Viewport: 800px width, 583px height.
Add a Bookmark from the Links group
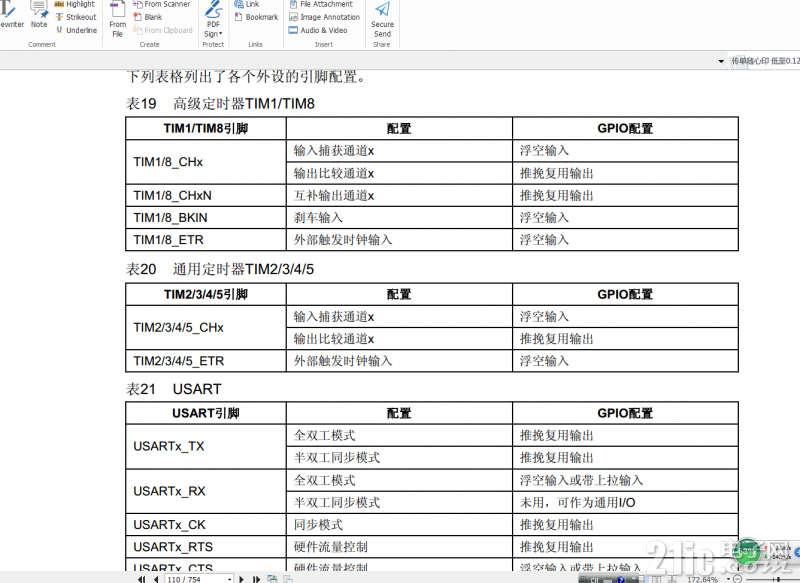coord(257,17)
